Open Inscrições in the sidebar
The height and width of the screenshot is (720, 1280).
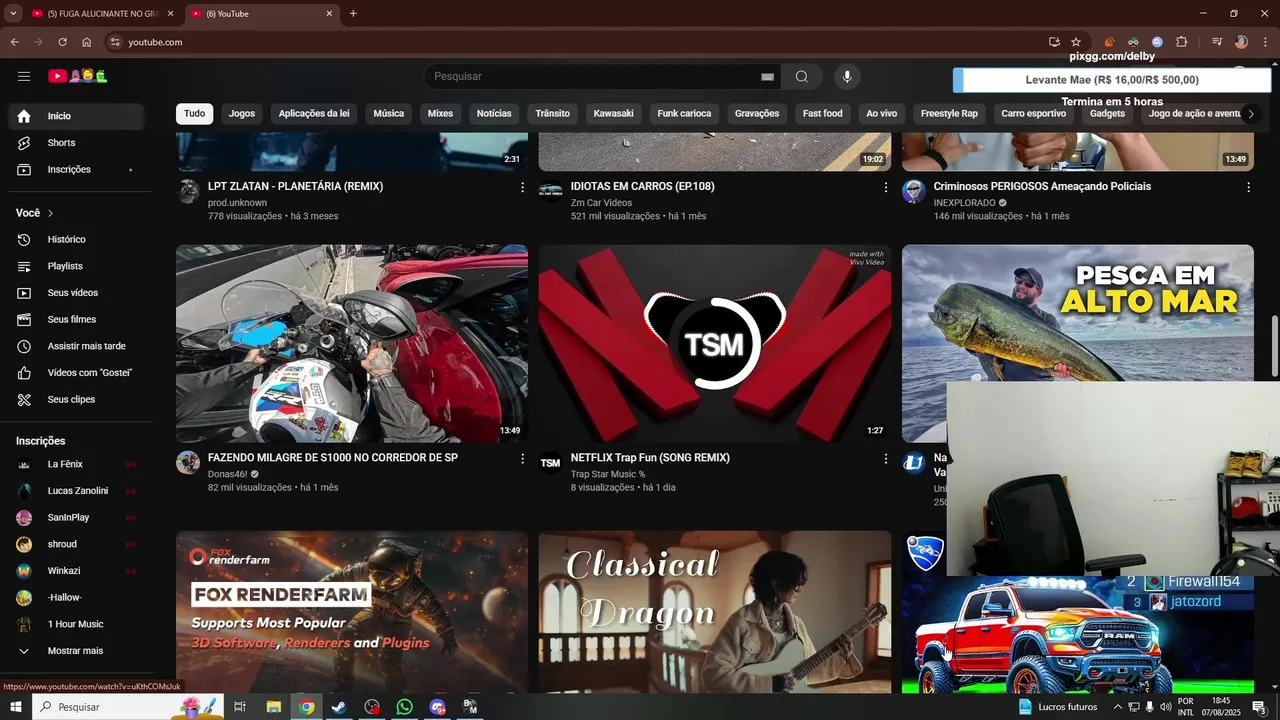(77, 170)
